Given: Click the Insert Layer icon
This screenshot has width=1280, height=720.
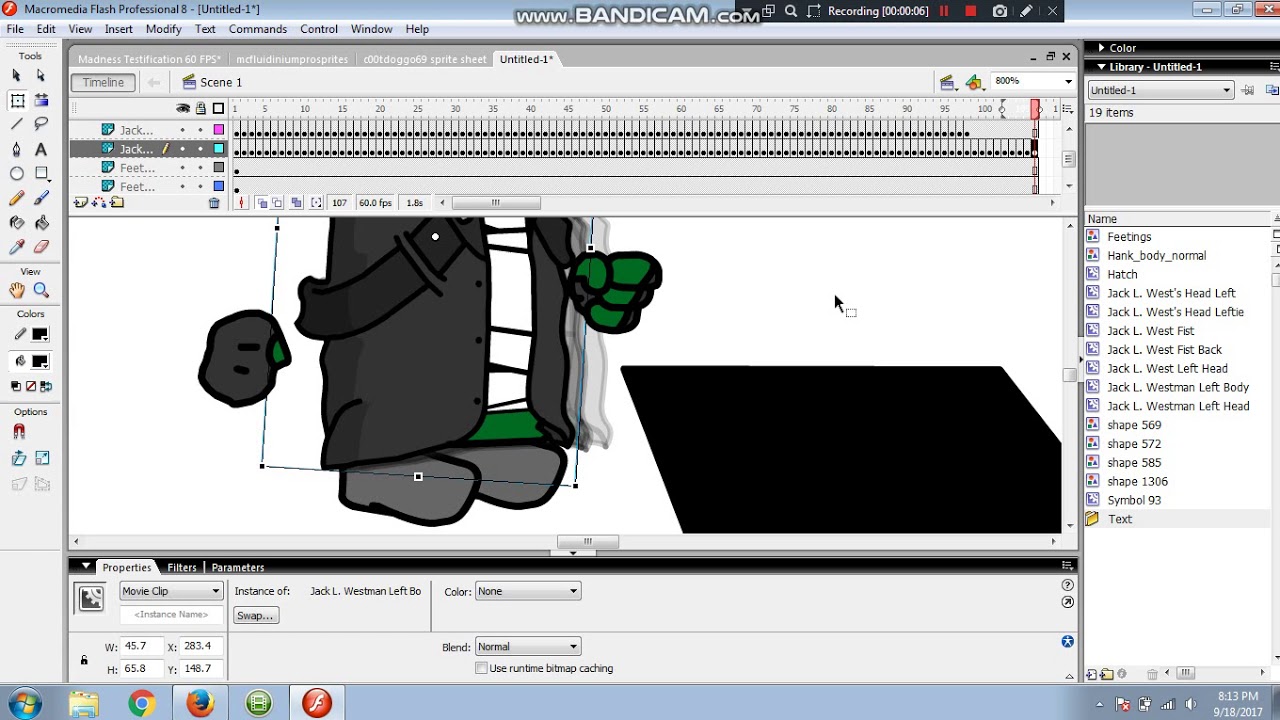Looking at the screenshot, I should pos(81,203).
